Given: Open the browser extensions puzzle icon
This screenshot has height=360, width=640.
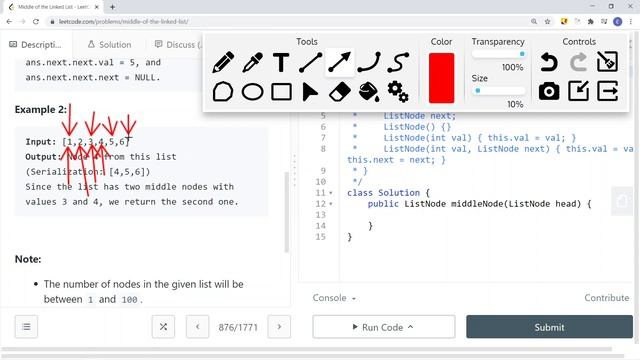Looking at the screenshot, I should [591, 22].
